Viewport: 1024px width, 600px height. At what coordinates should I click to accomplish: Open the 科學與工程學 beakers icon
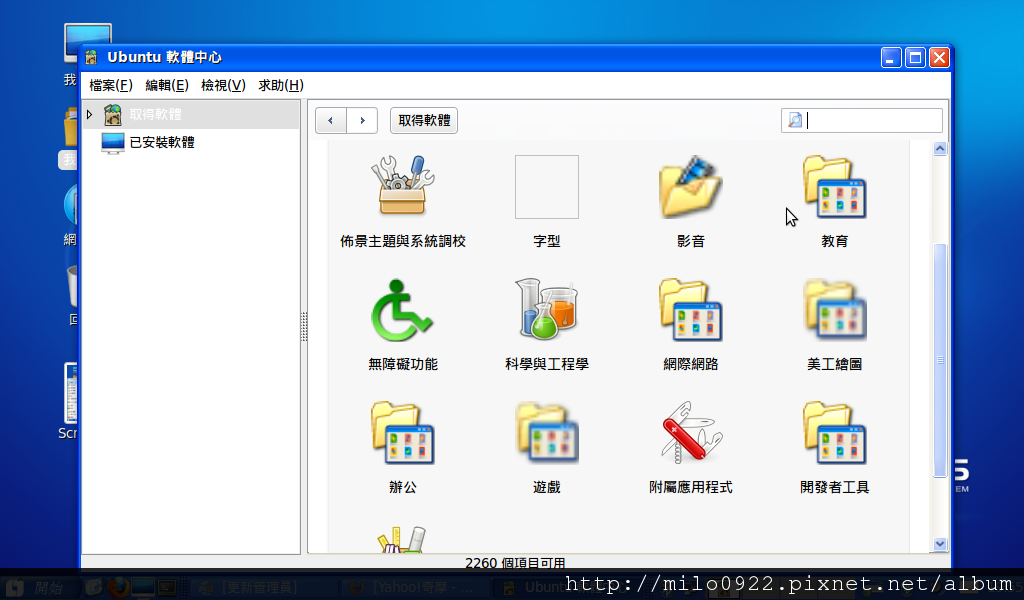point(547,309)
